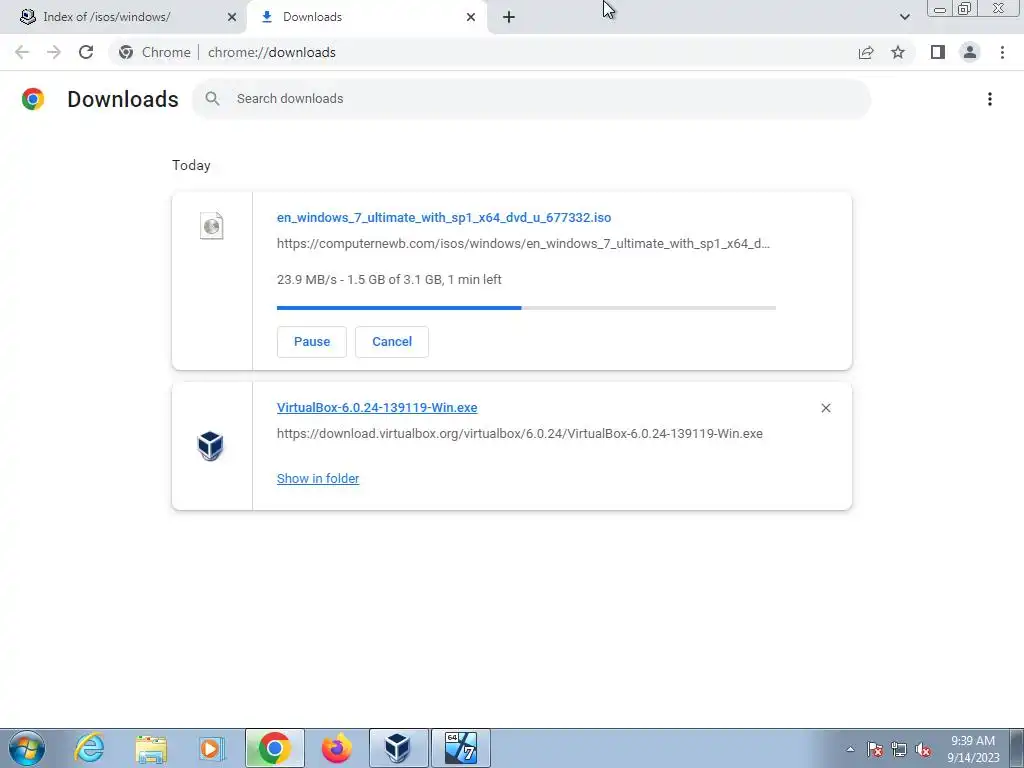This screenshot has width=1024, height=768.
Task: Open the Downloads page more actions menu
Action: (x=989, y=99)
